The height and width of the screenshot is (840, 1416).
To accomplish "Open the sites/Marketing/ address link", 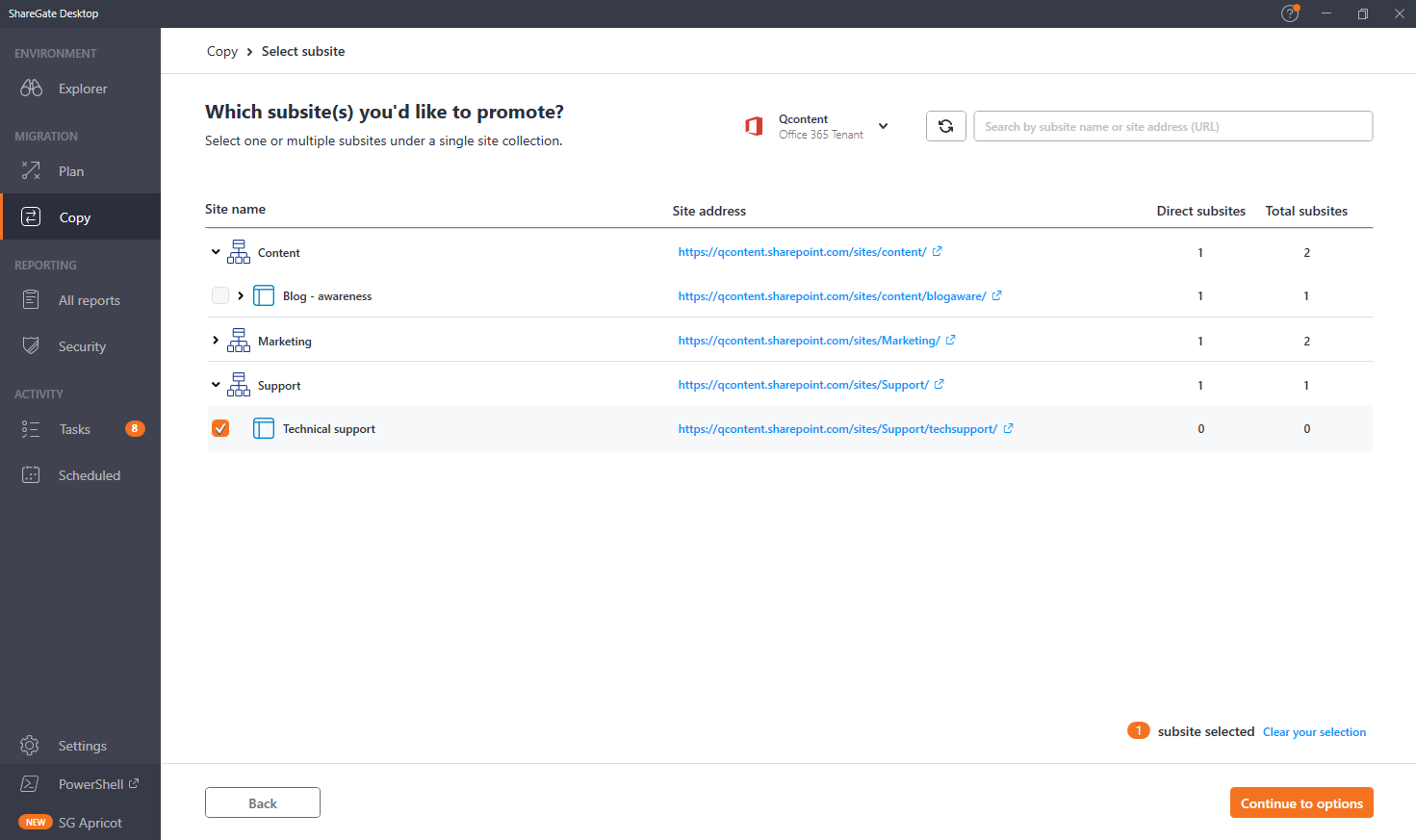I will click(809, 341).
